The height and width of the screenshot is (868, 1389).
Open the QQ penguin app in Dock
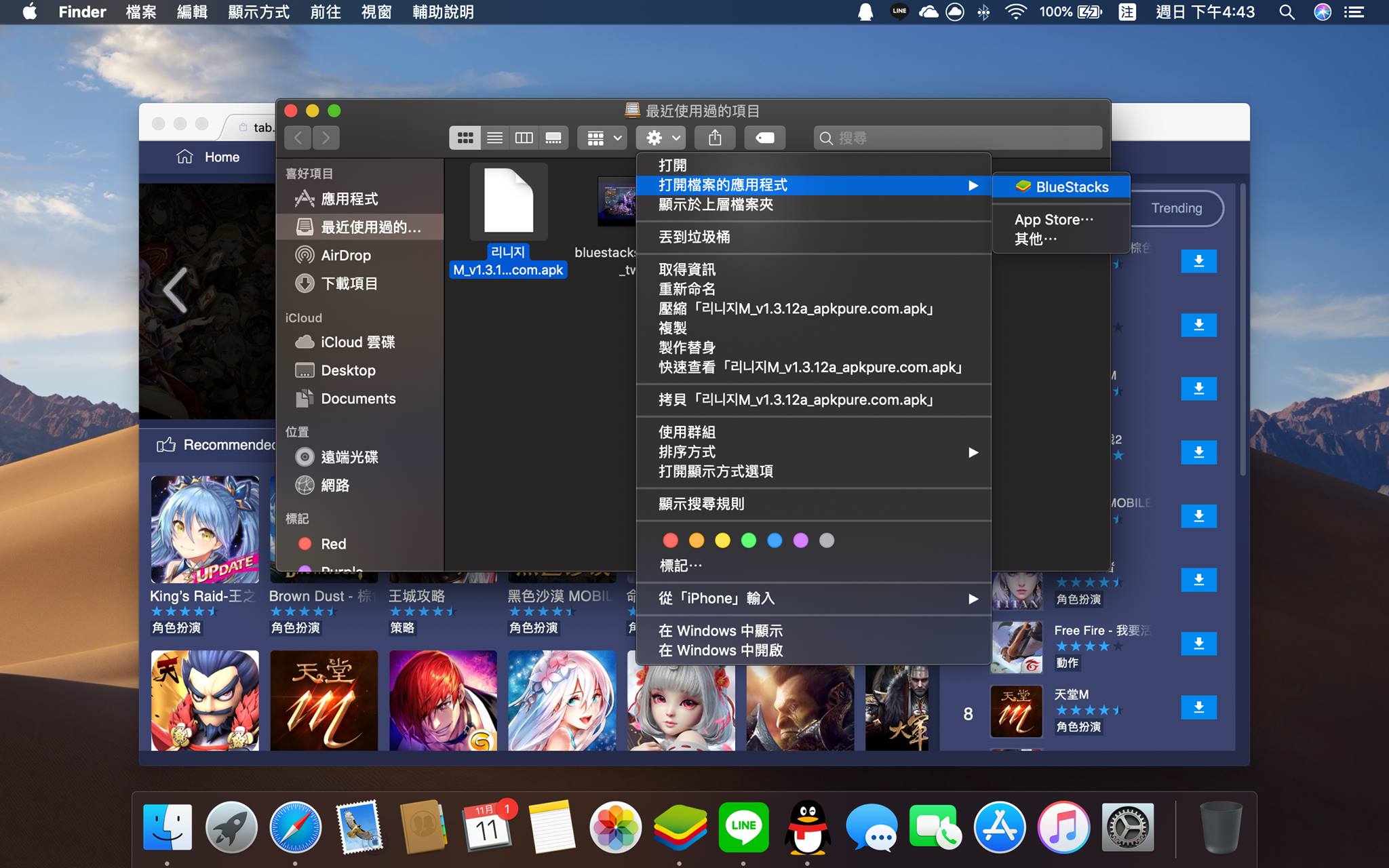coord(807,827)
